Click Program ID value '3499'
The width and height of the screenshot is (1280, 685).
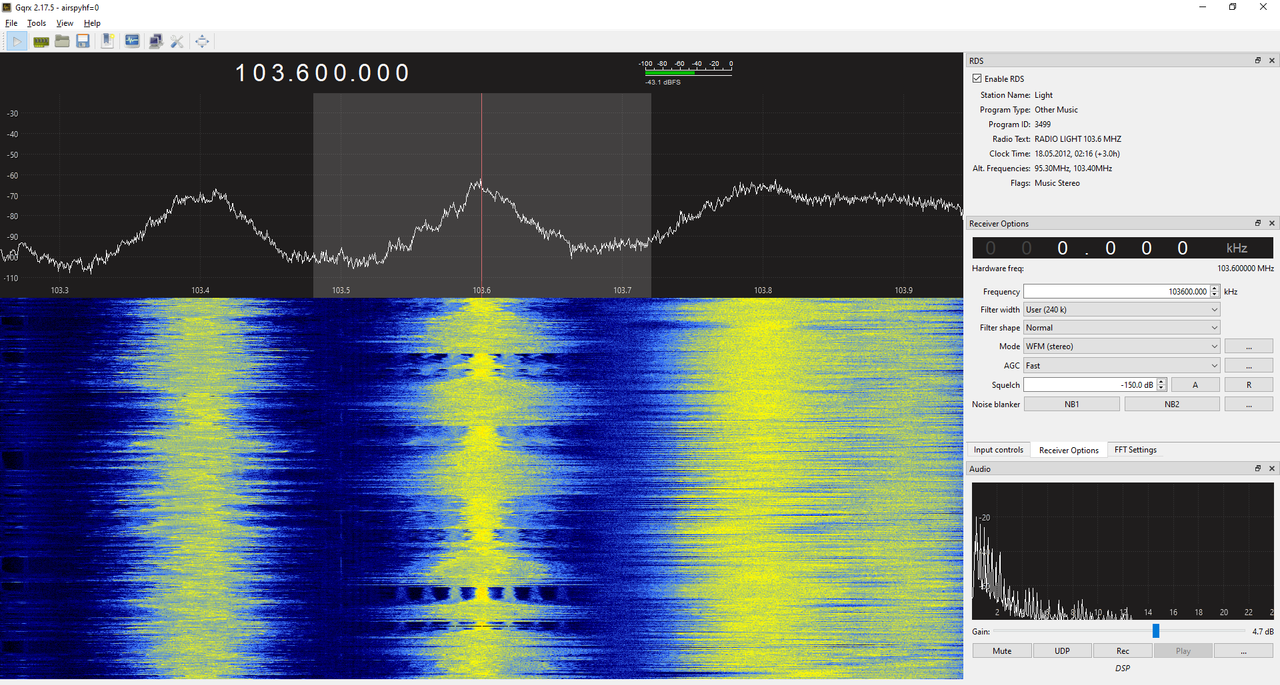[1042, 124]
